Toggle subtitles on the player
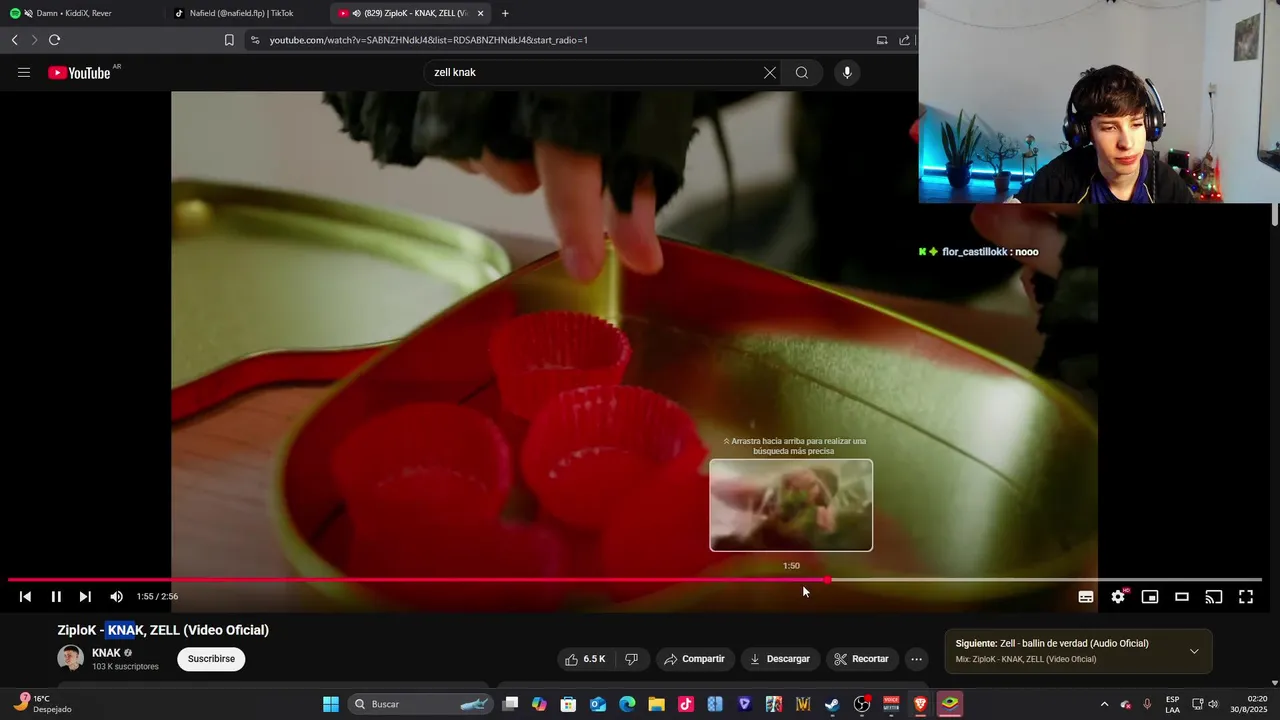Viewport: 1280px width, 720px height. point(1086,597)
